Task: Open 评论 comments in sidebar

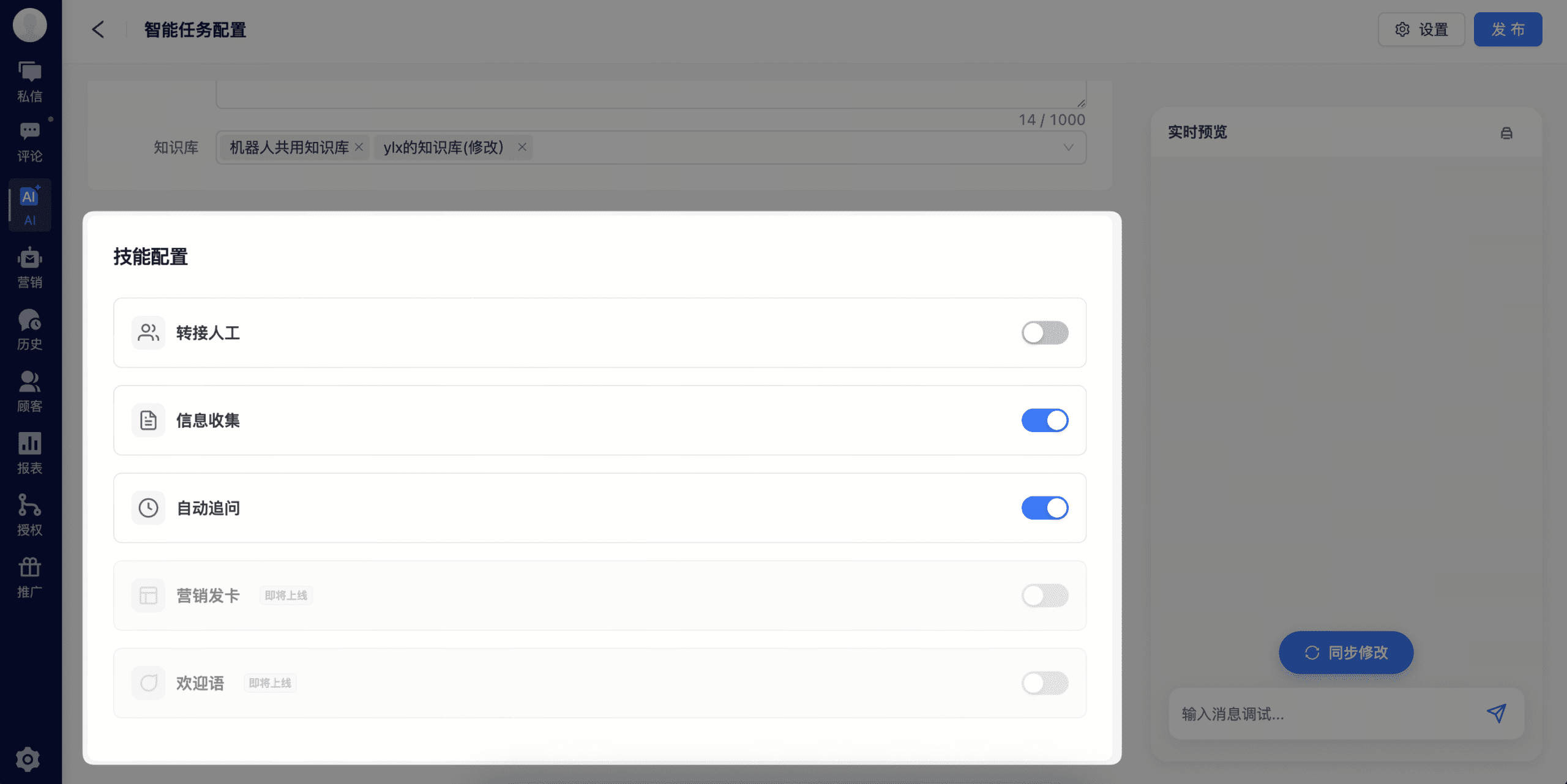Action: 29,141
